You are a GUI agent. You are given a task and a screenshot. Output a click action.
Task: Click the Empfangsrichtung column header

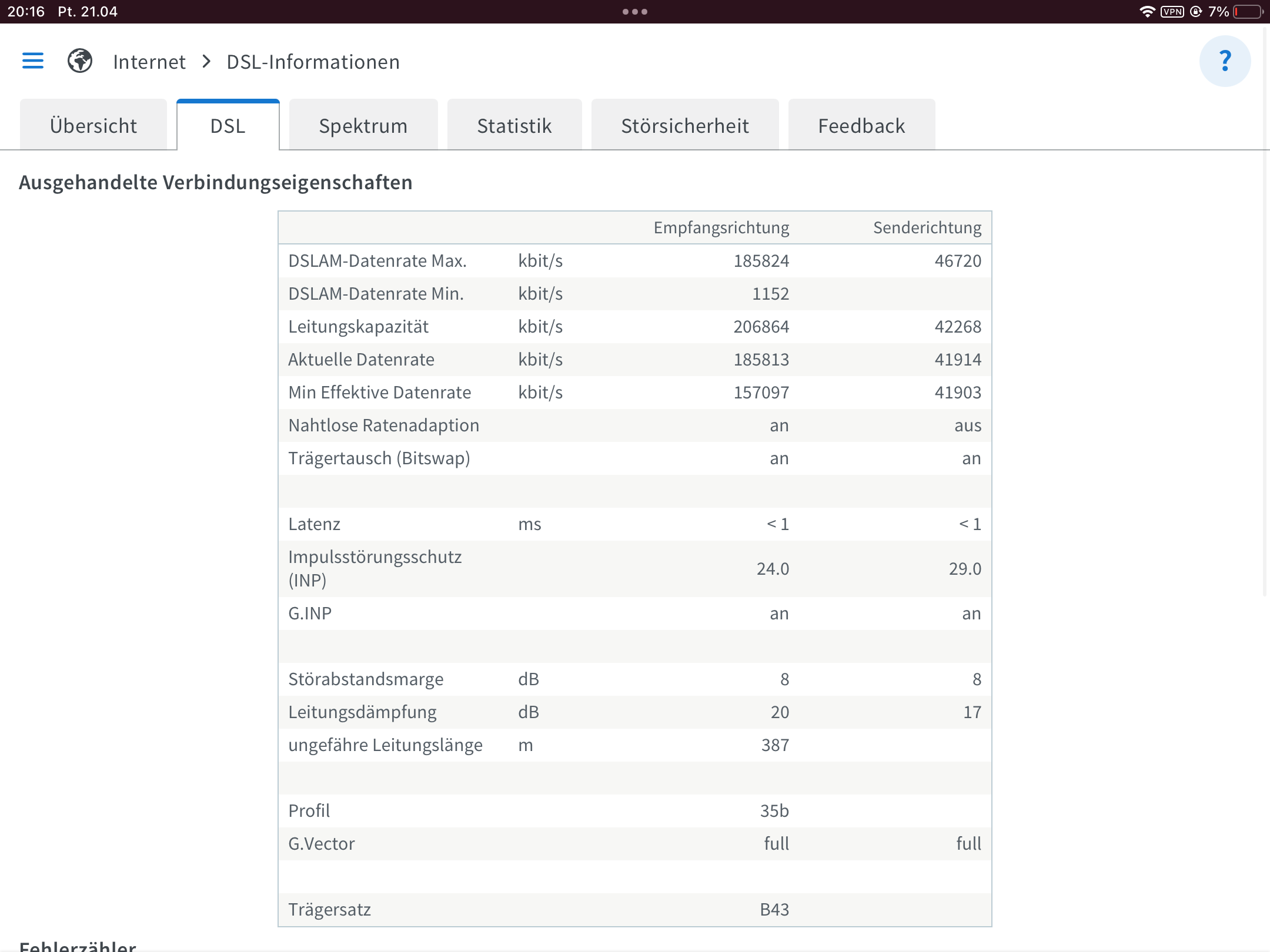click(721, 227)
